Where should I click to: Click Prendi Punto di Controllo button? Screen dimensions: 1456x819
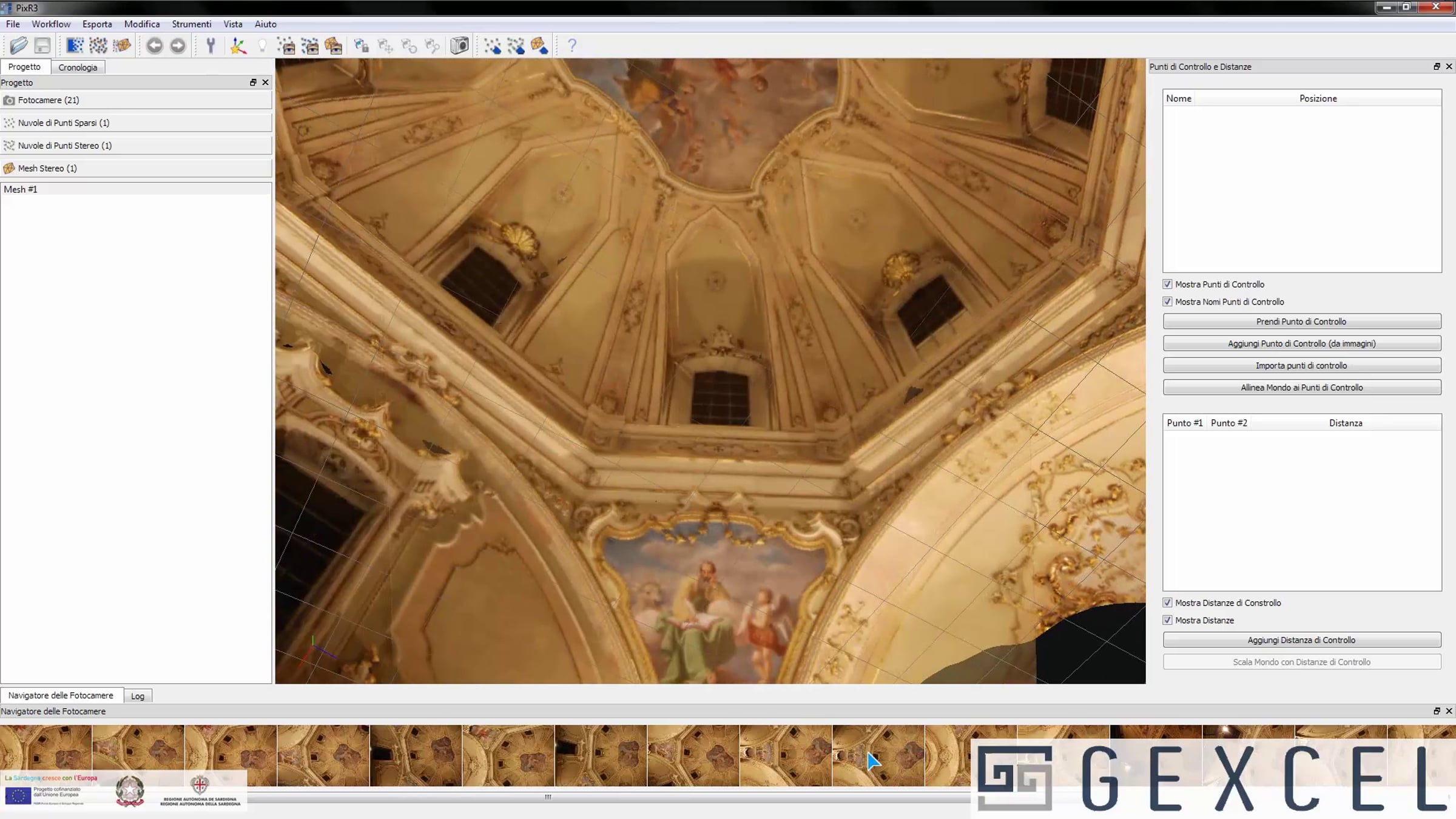point(1301,322)
